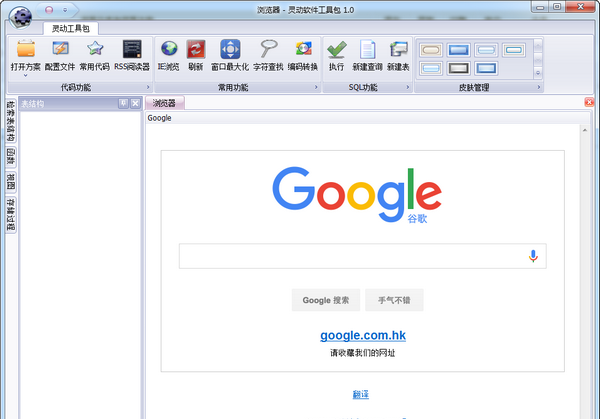The image size is (600, 419).
Task: Close the 表结构 panel
Action: click(x=135, y=103)
